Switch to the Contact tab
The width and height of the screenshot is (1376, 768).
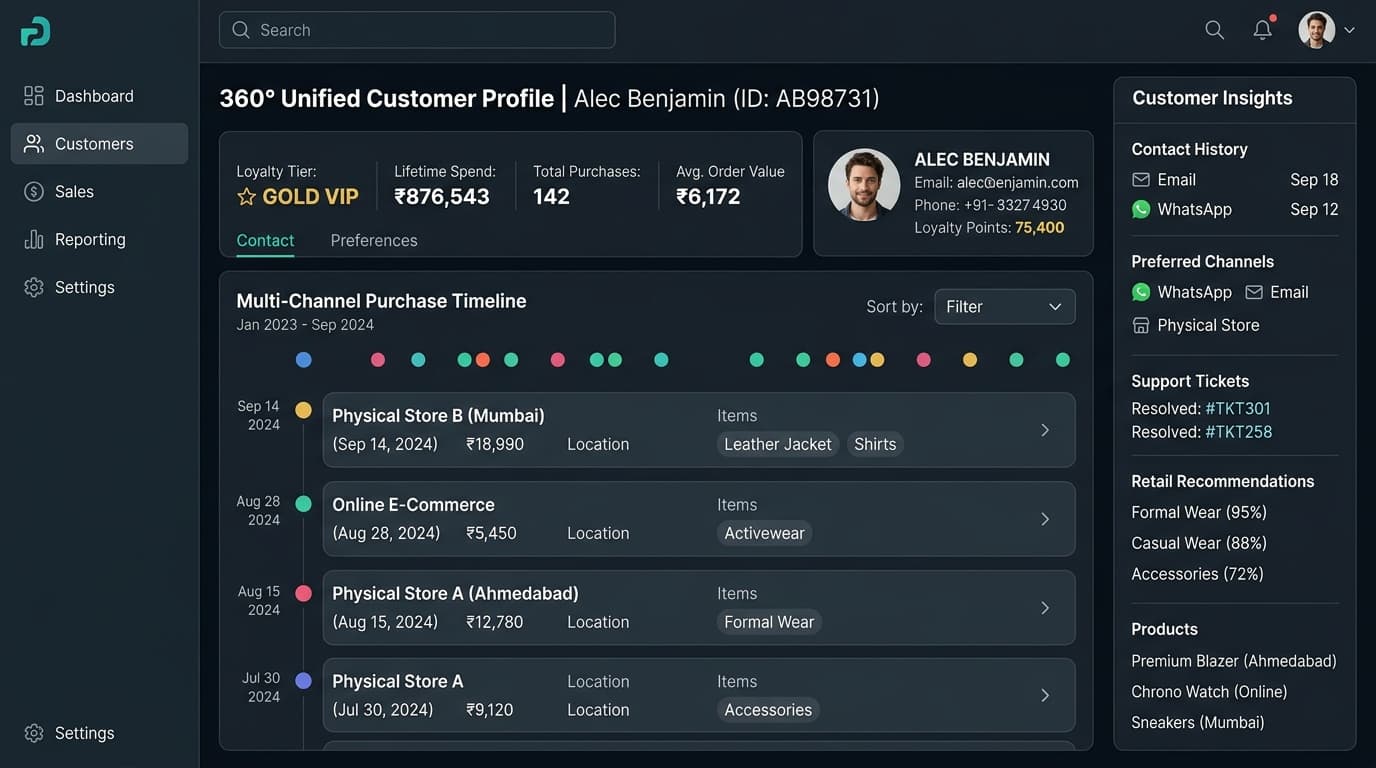(265, 241)
